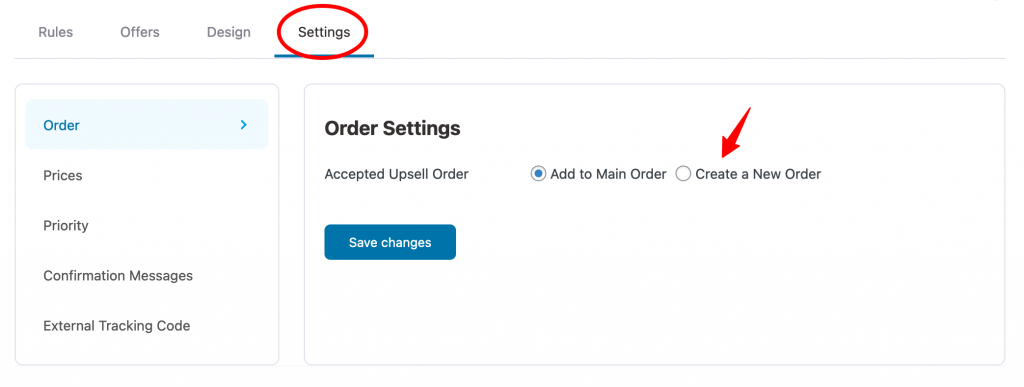The width and height of the screenshot is (1024, 387).
Task: Click the blue underline beneath Settings tab
Action: point(324,56)
